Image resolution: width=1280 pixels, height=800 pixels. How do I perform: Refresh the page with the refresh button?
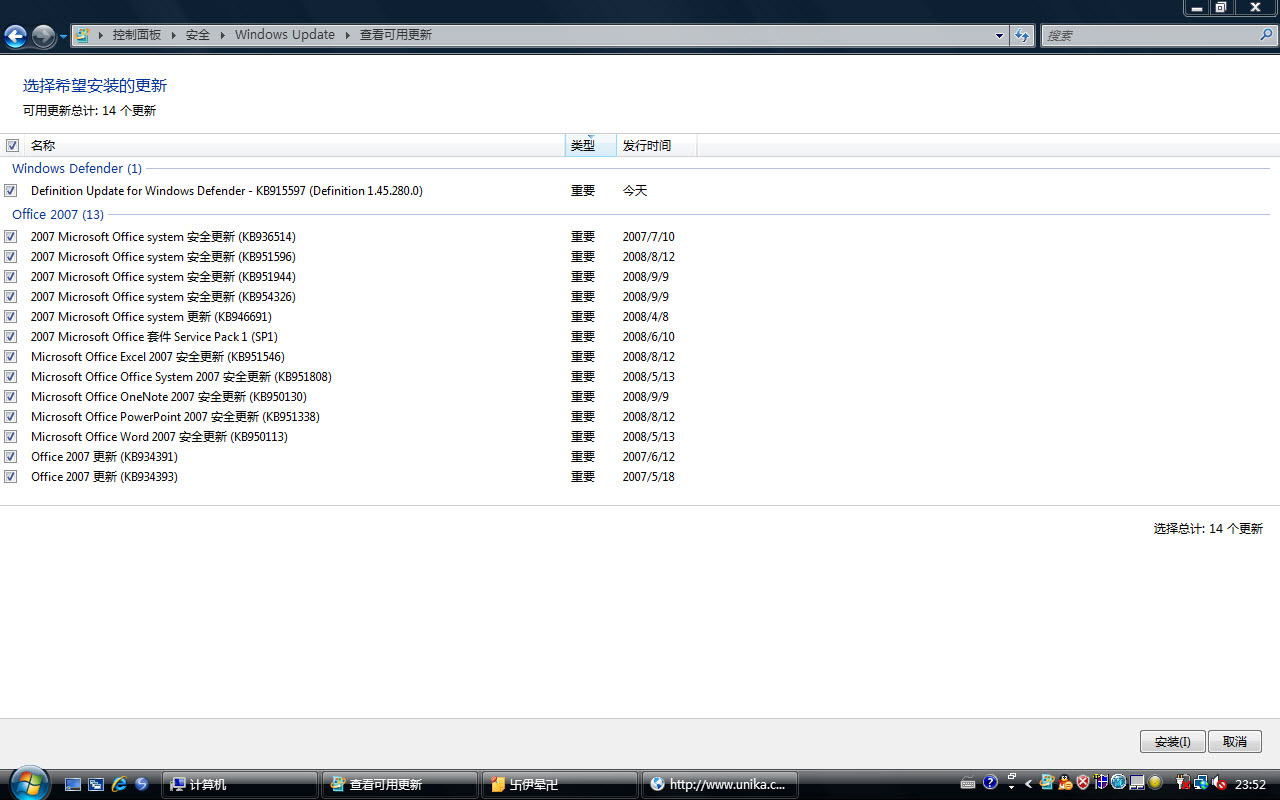pyautogui.click(x=1022, y=35)
